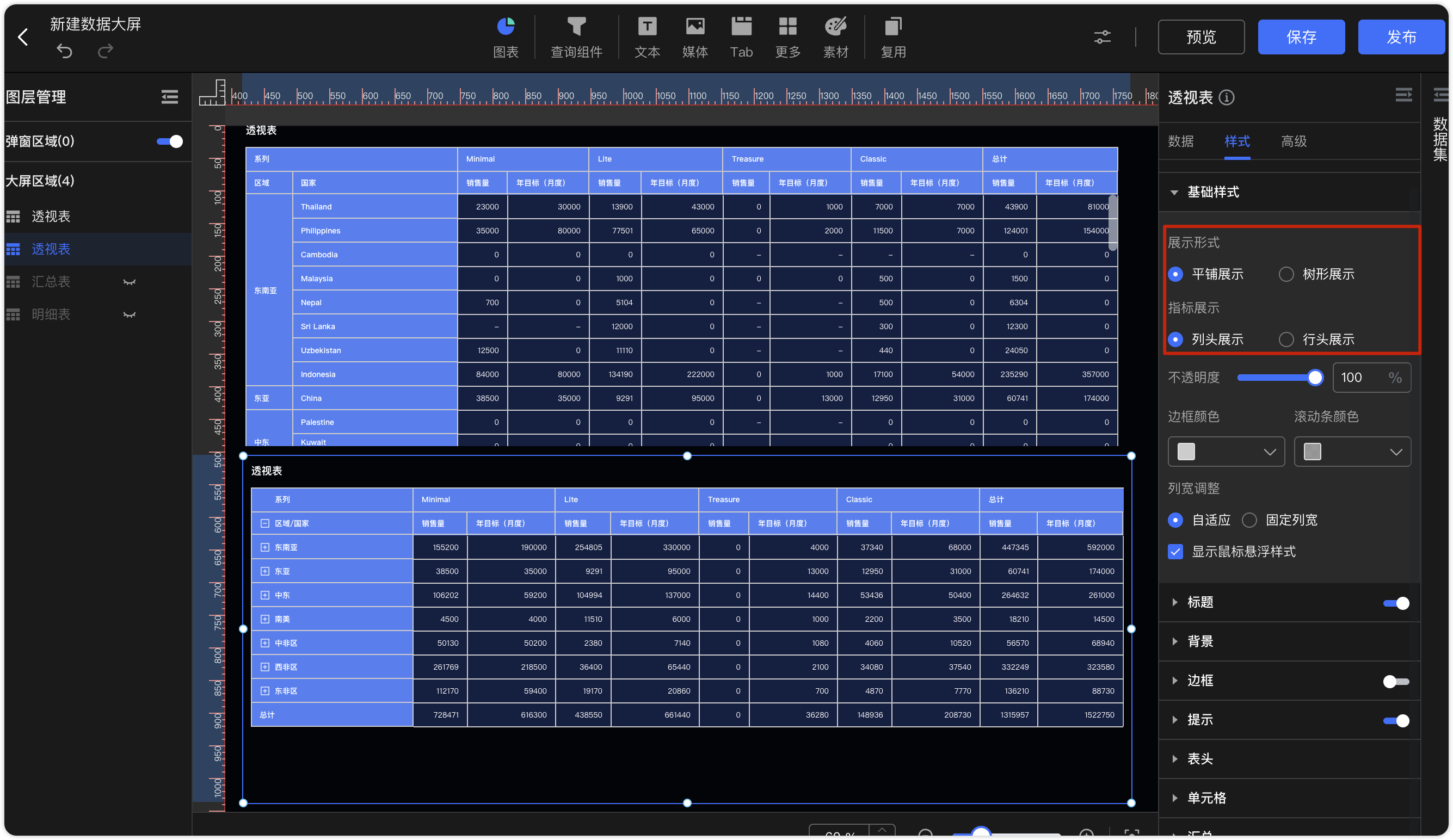Collapse the 基础样式 section
1453x840 pixels.
[1174, 193]
